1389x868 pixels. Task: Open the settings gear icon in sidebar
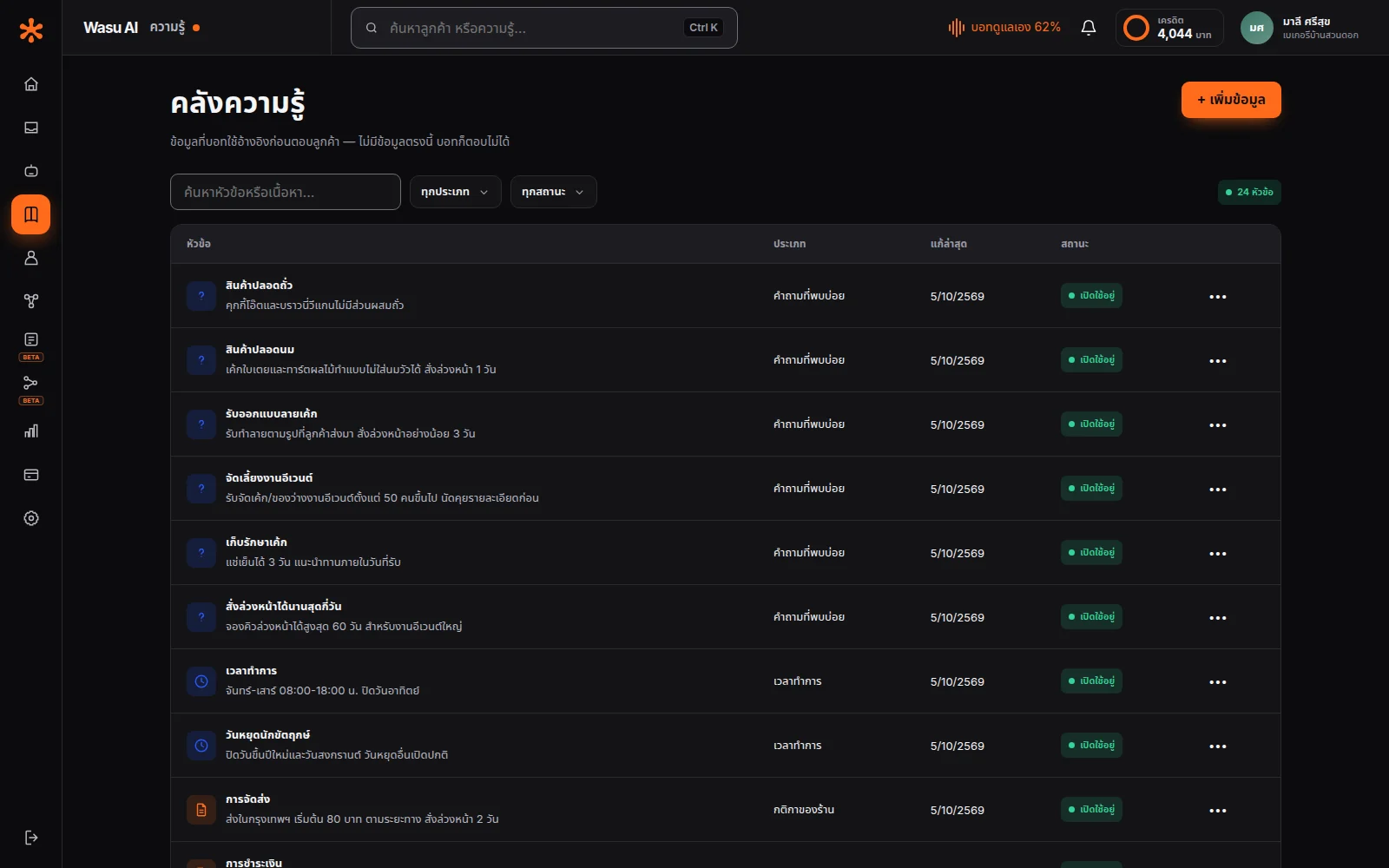31,518
